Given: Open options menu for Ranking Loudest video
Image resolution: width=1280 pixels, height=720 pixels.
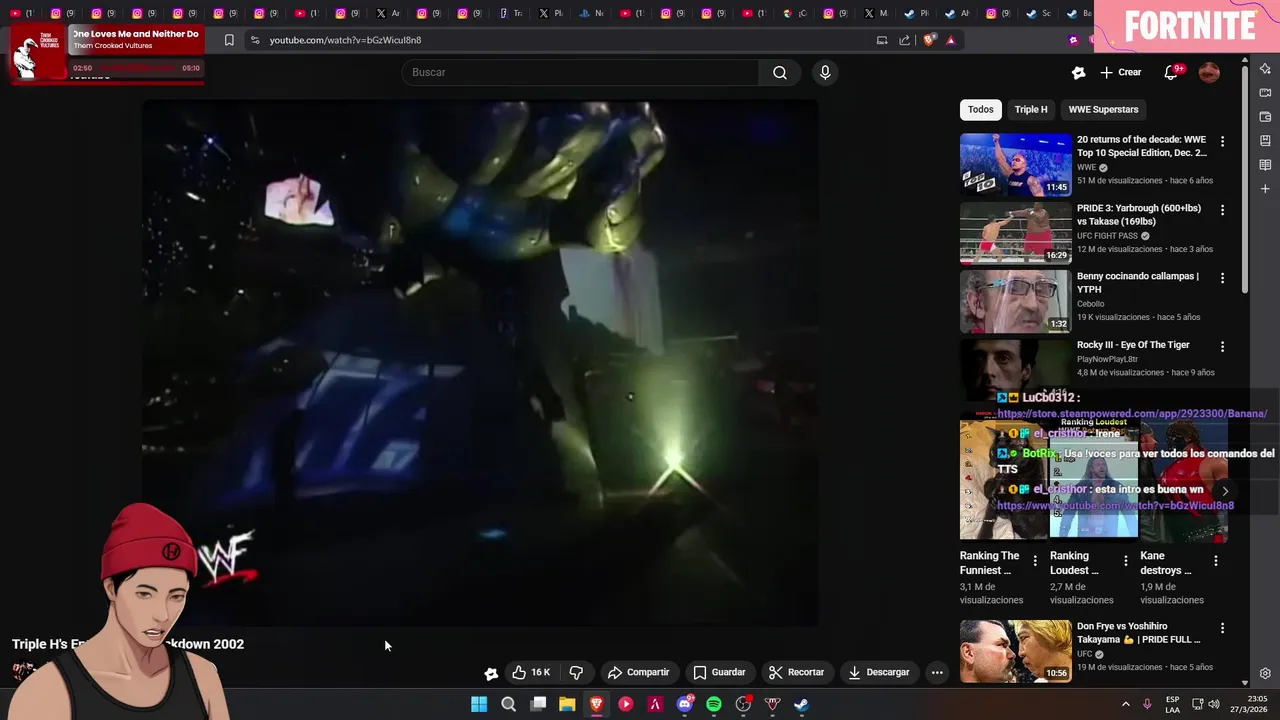Looking at the screenshot, I should (x=1125, y=560).
